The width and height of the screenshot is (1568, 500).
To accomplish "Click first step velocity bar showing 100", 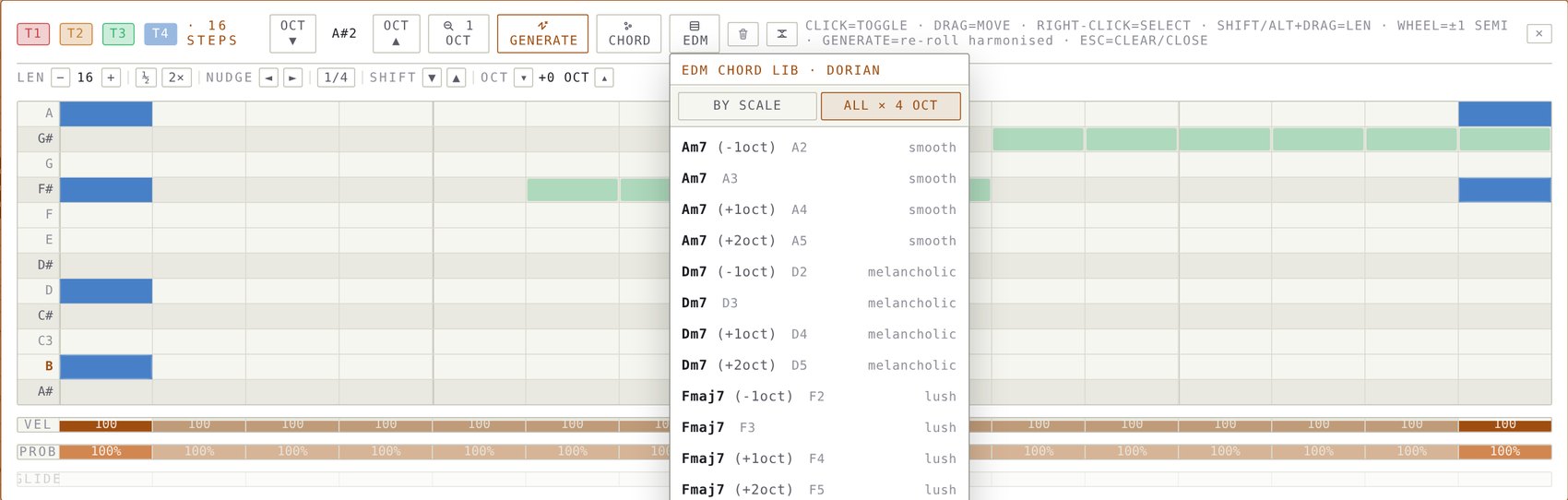I will point(106,425).
